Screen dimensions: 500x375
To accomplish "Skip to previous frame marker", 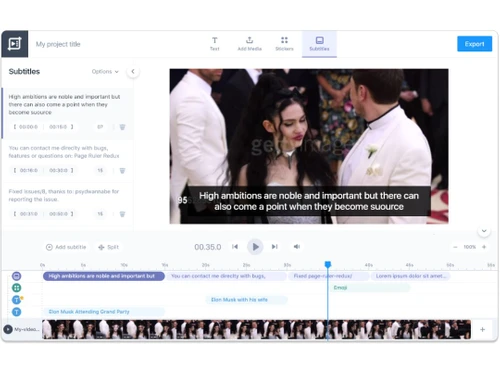I will click(x=235, y=247).
